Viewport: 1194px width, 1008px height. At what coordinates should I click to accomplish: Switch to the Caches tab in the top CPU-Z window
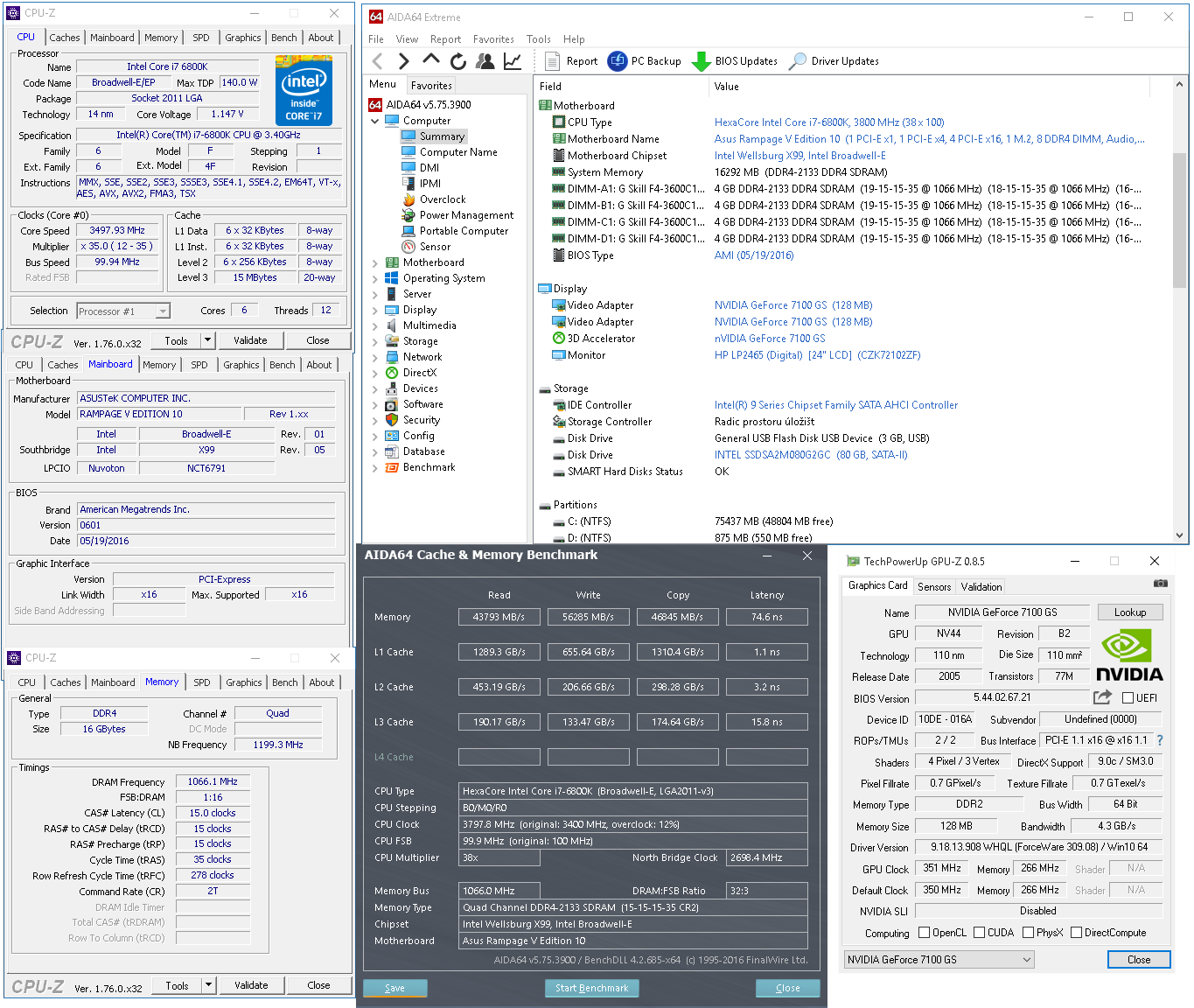65,38
